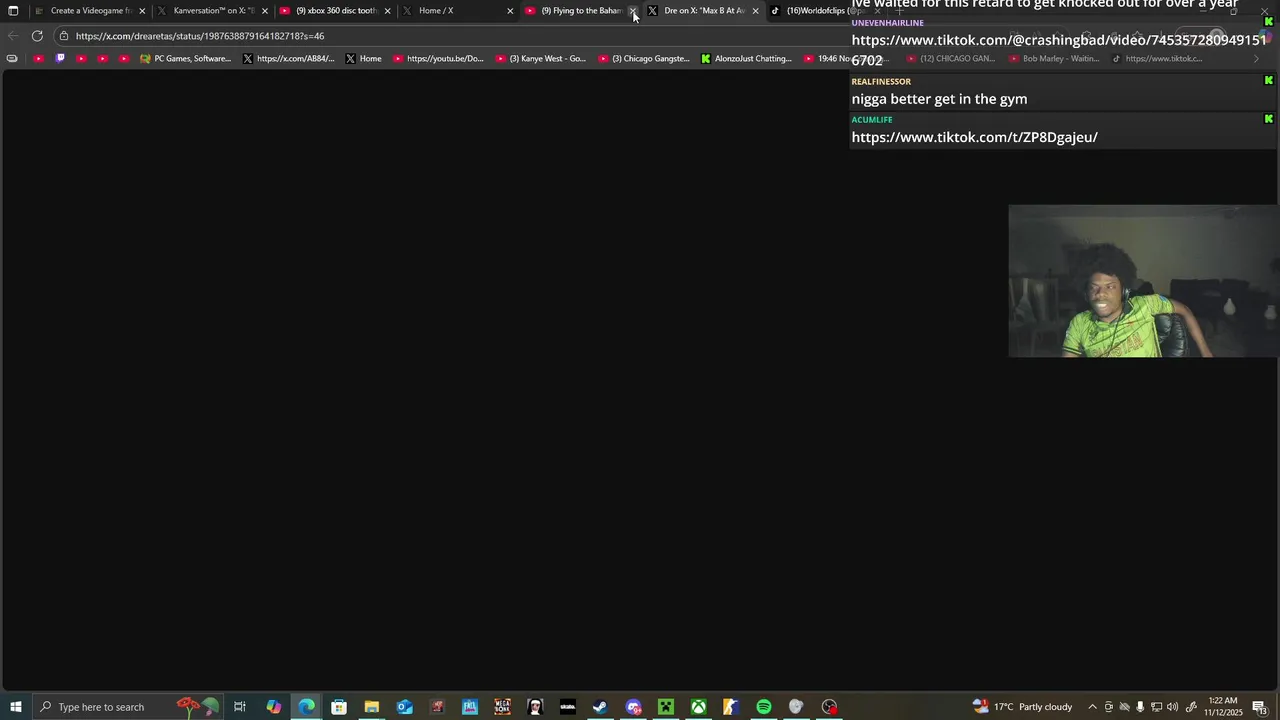Screen dimensions: 1280x720
Task: Launch Counter-Strike from the taskbar
Action: pos(731,707)
